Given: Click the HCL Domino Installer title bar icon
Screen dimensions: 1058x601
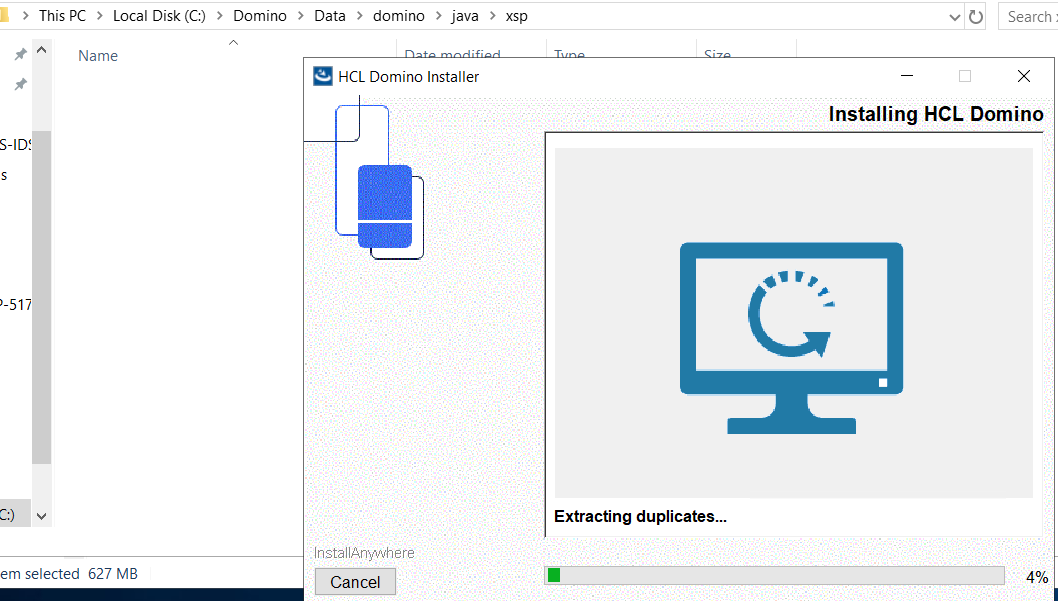Looking at the screenshot, I should tap(323, 76).
